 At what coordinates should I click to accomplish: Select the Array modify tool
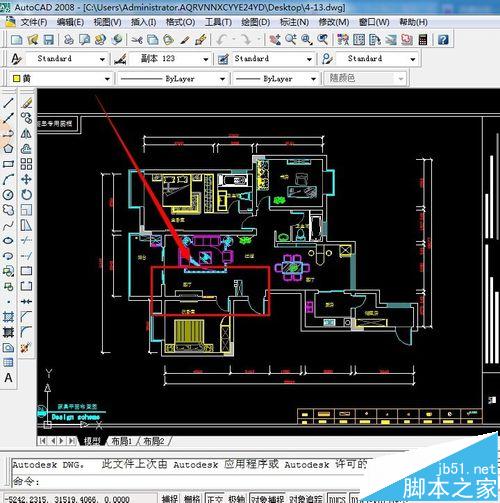[x=26, y=164]
